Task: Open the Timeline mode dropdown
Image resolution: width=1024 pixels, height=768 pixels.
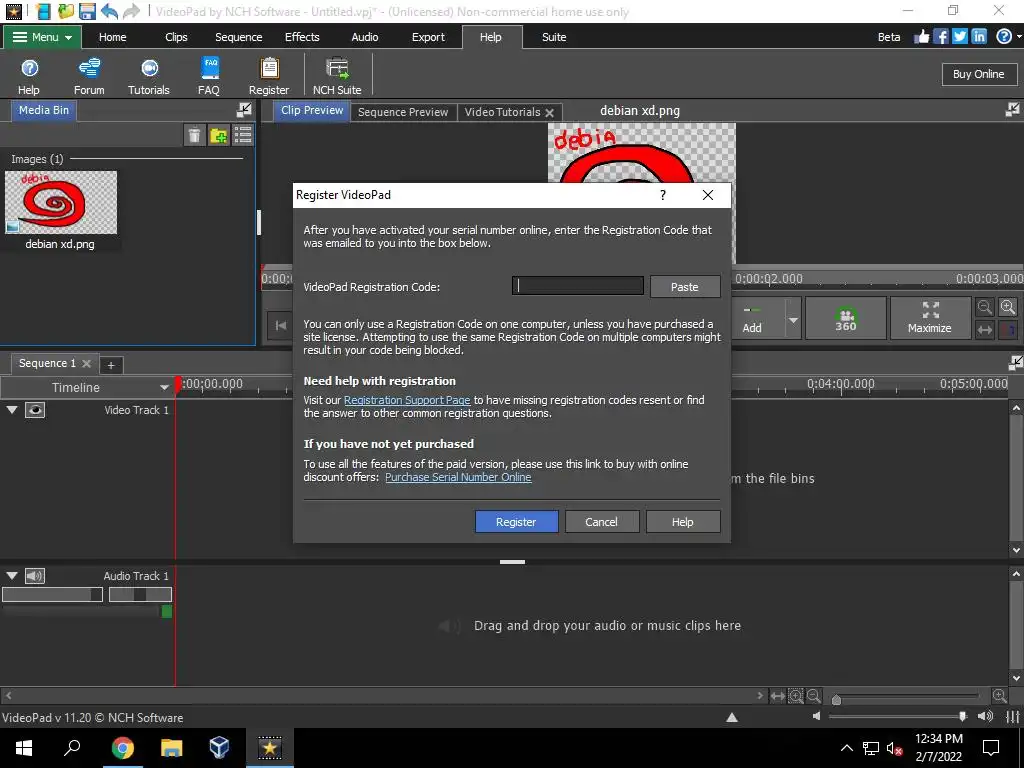Action: point(163,387)
